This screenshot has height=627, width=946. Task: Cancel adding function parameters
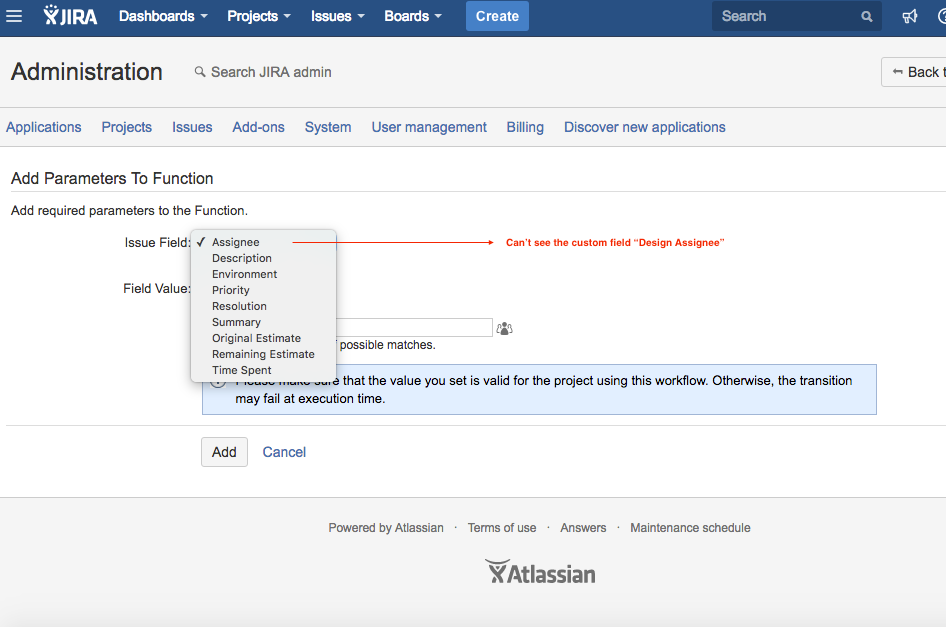[x=284, y=452]
